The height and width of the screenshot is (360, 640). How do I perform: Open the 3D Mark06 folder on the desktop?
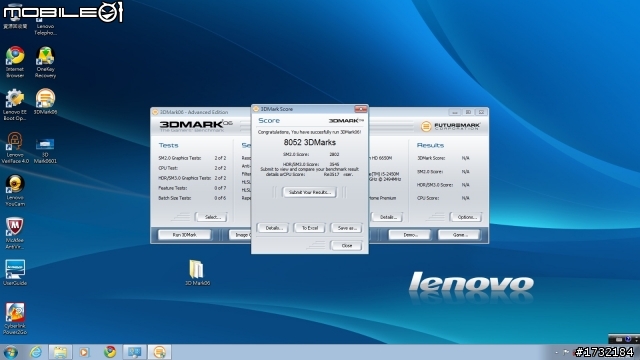[x=197, y=273]
